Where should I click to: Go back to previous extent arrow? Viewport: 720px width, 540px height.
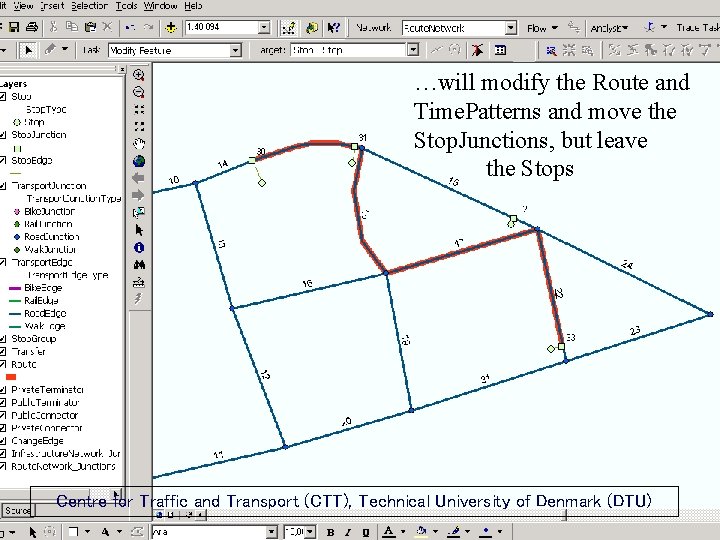138,178
